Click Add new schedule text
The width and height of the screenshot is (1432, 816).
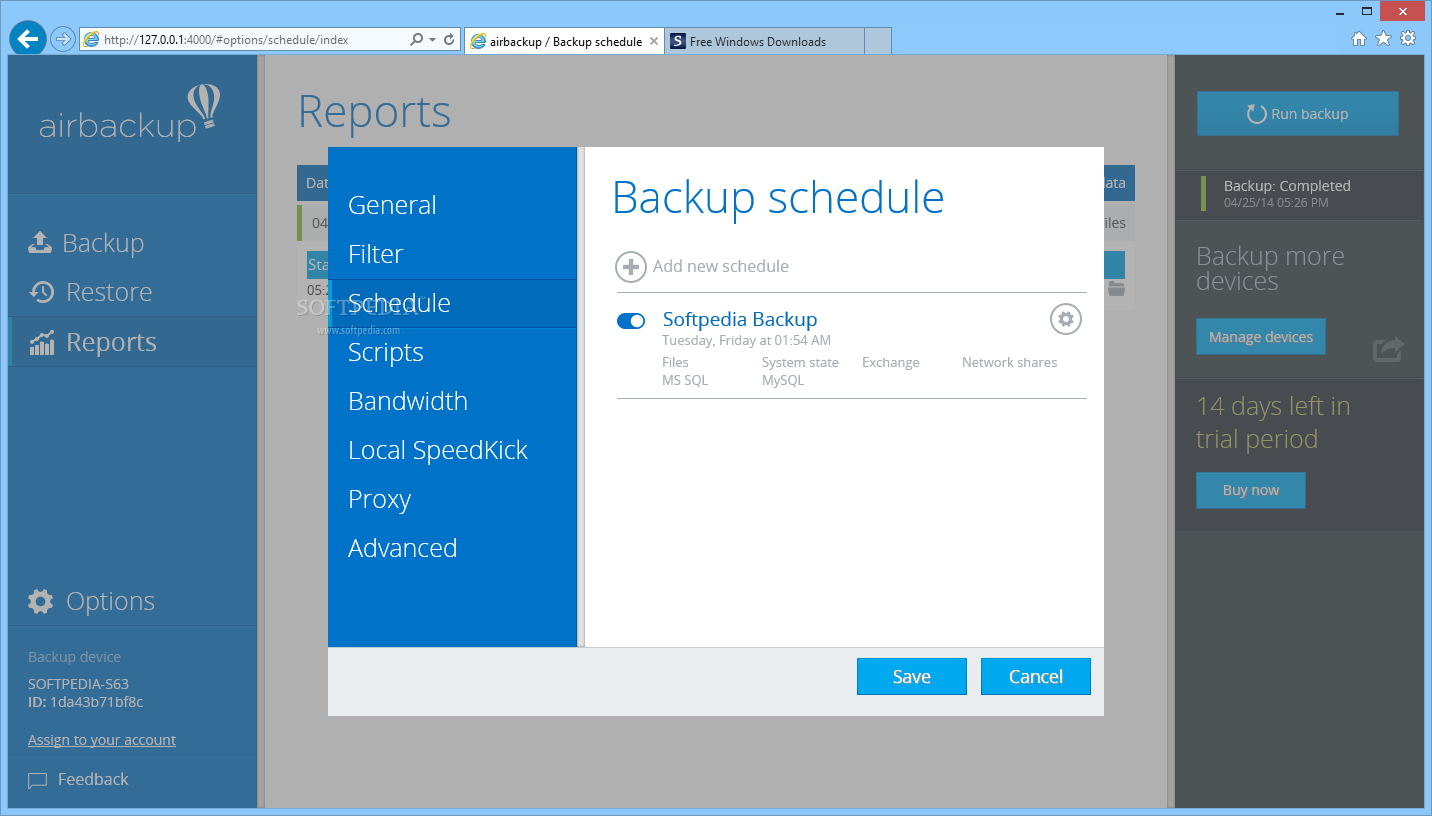tap(721, 266)
